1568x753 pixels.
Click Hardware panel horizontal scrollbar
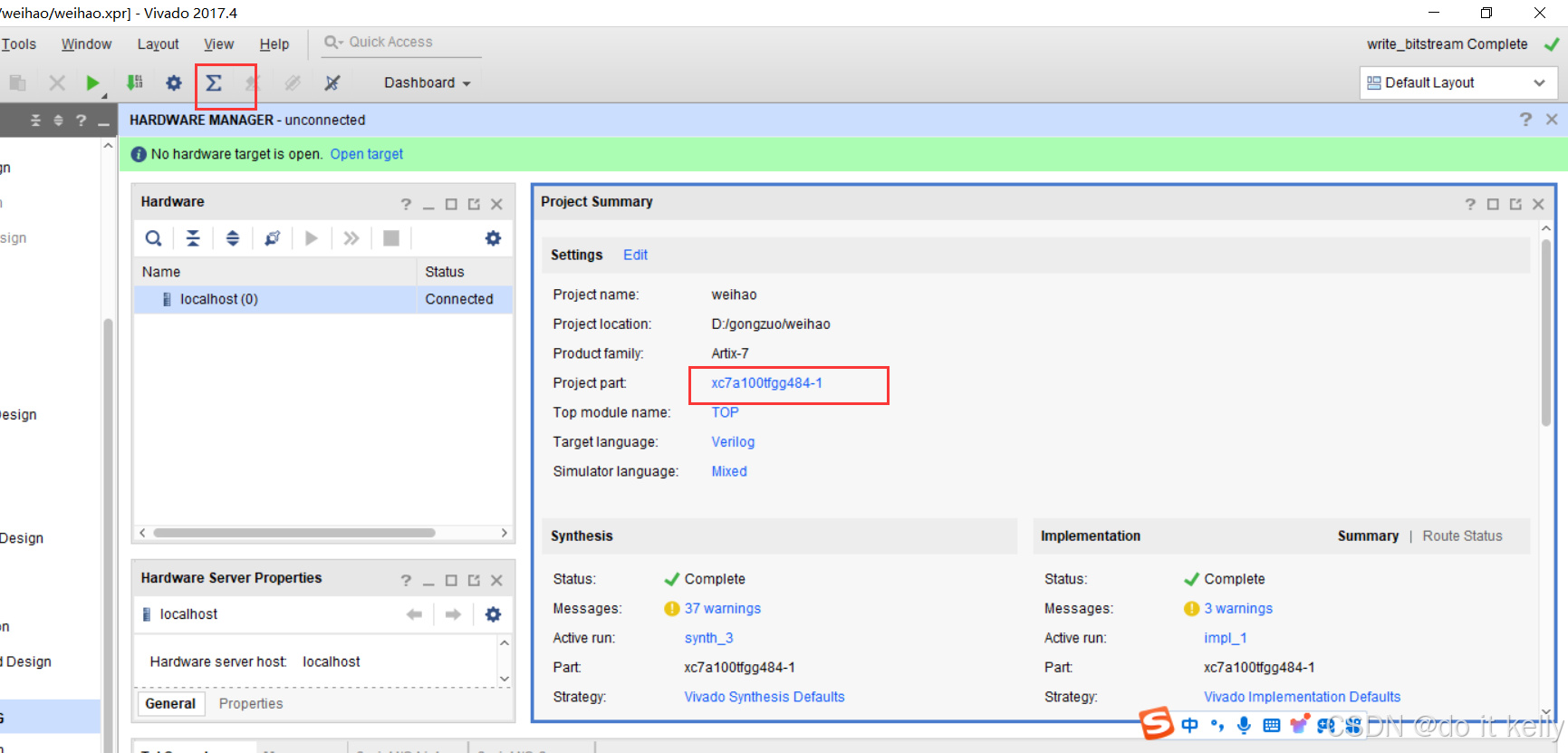tap(294, 533)
